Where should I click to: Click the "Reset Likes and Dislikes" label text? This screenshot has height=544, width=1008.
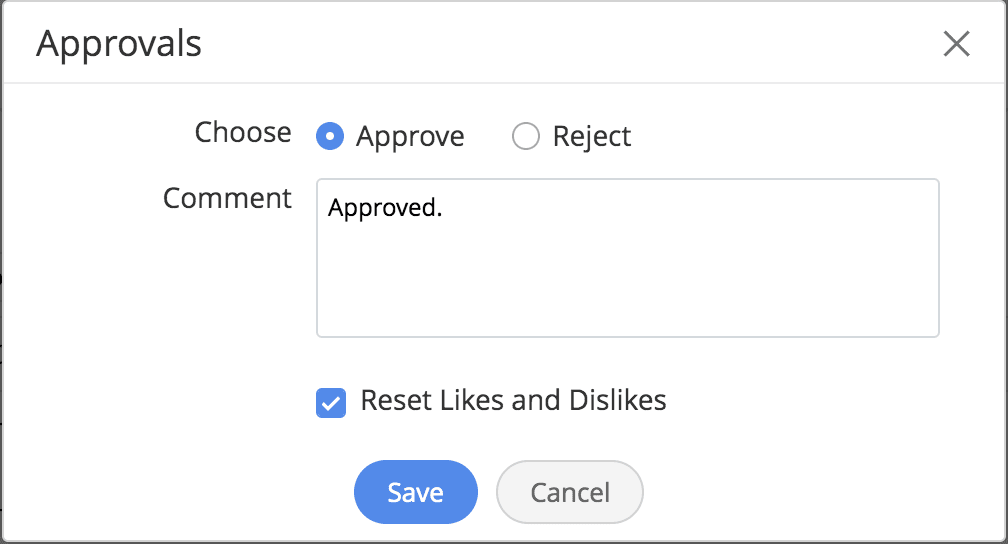(513, 401)
